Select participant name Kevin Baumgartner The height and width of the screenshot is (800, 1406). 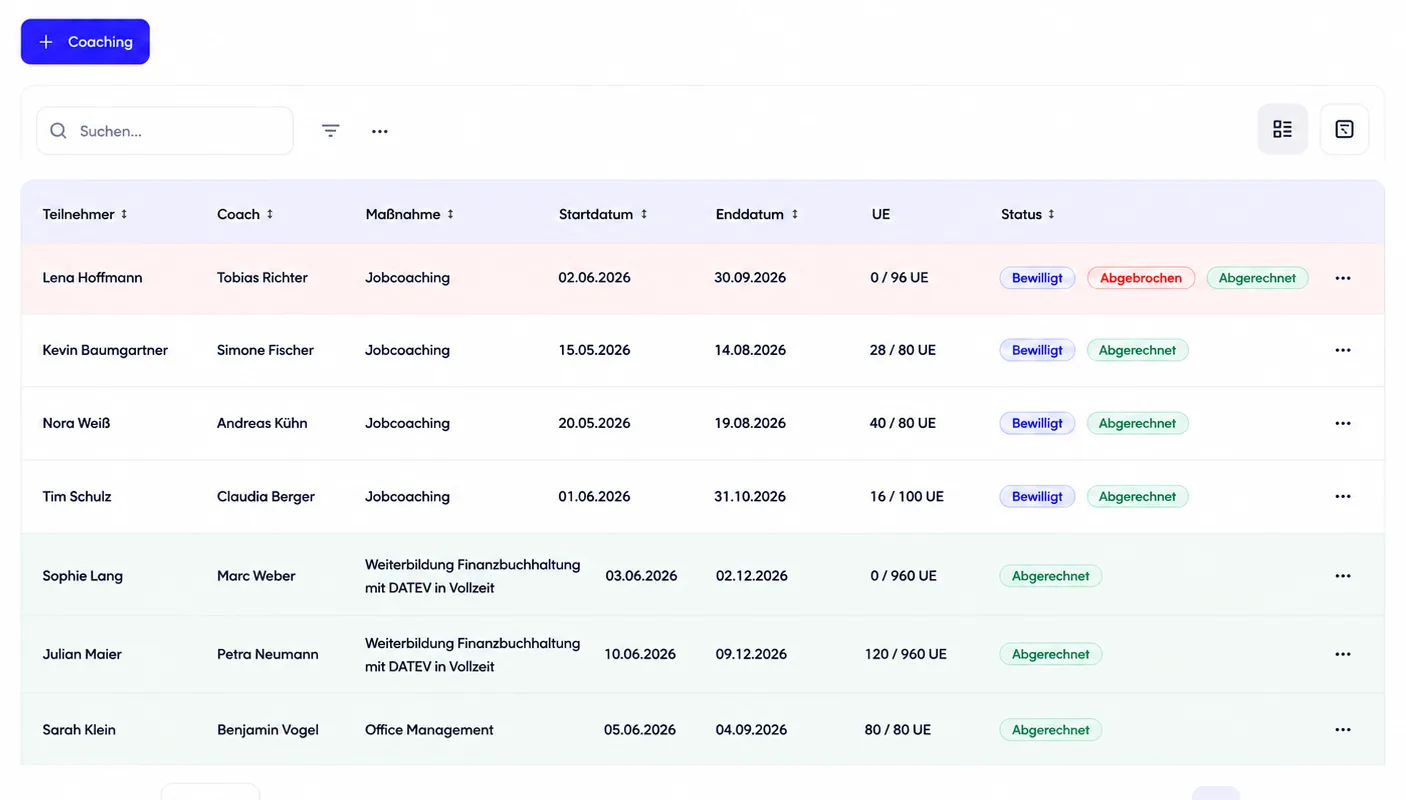(105, 350)
